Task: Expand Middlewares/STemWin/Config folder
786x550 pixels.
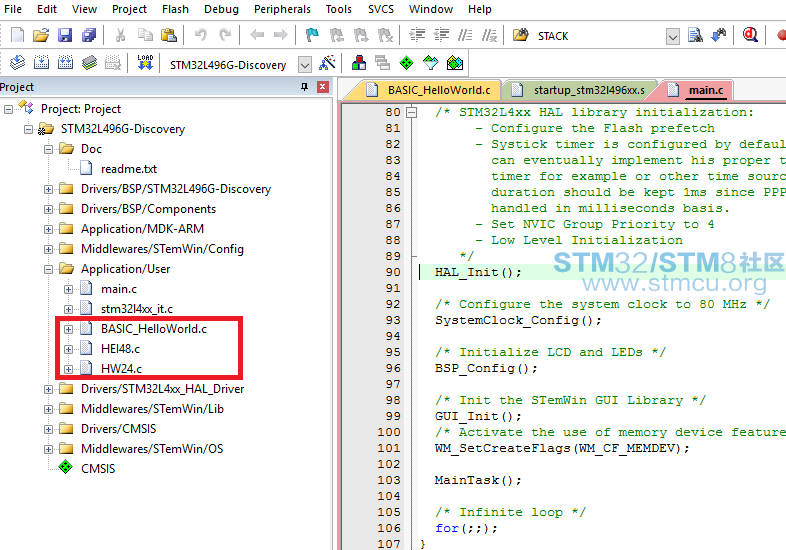Action: pos(49,249)
